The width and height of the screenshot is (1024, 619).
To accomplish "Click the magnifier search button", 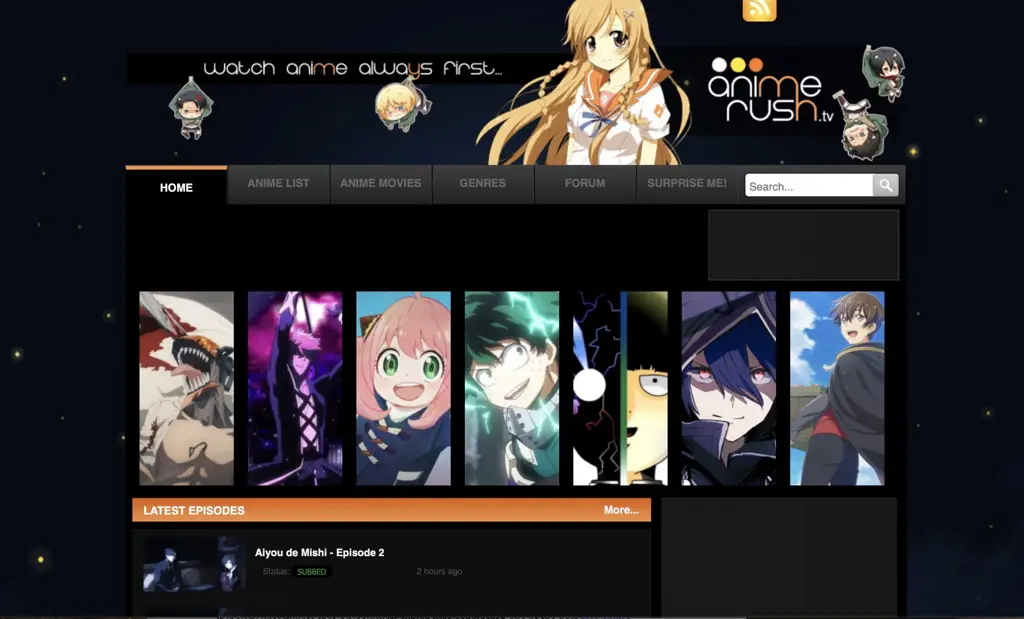I will click(886, 185).
